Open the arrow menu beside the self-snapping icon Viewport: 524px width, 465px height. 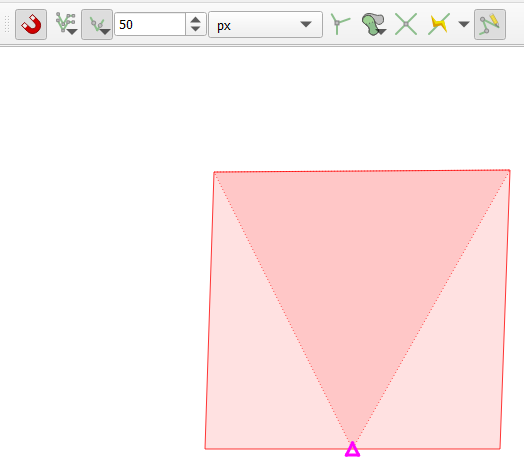point(464,24)
